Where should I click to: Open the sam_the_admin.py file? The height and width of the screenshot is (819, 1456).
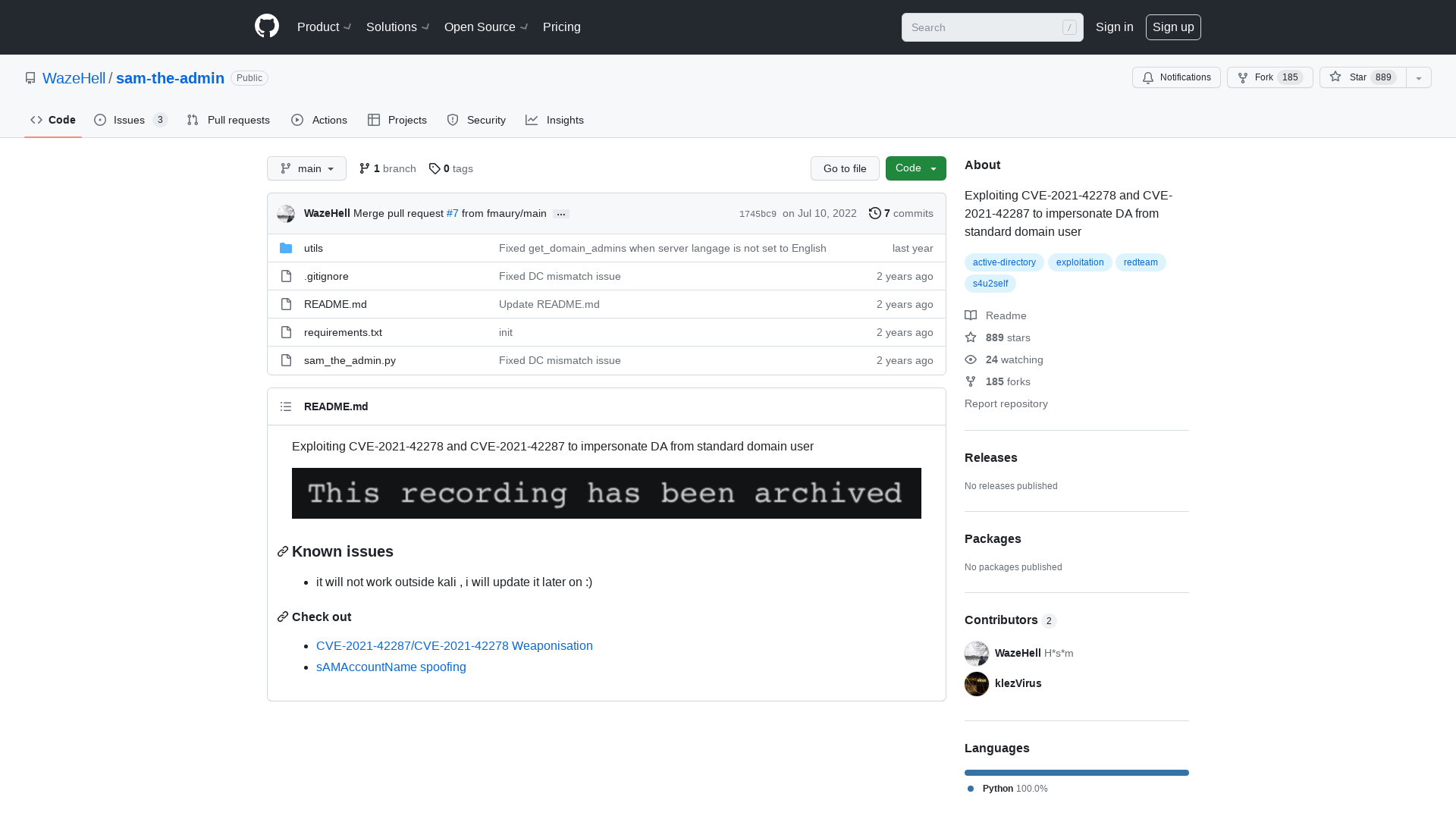(350, 360)
